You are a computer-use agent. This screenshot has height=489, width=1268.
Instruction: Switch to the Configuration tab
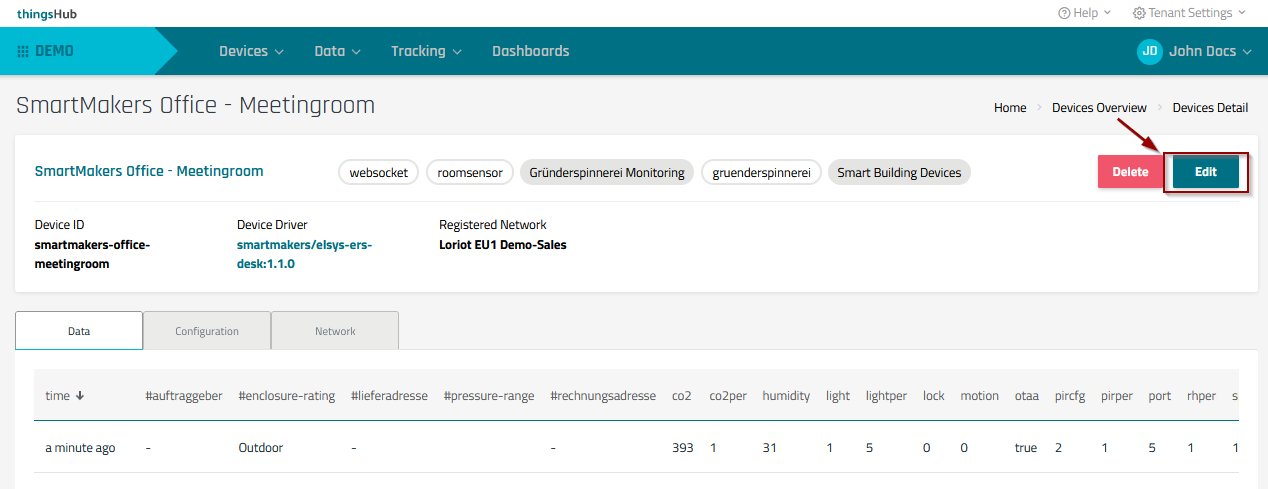[x=207, y=331]
